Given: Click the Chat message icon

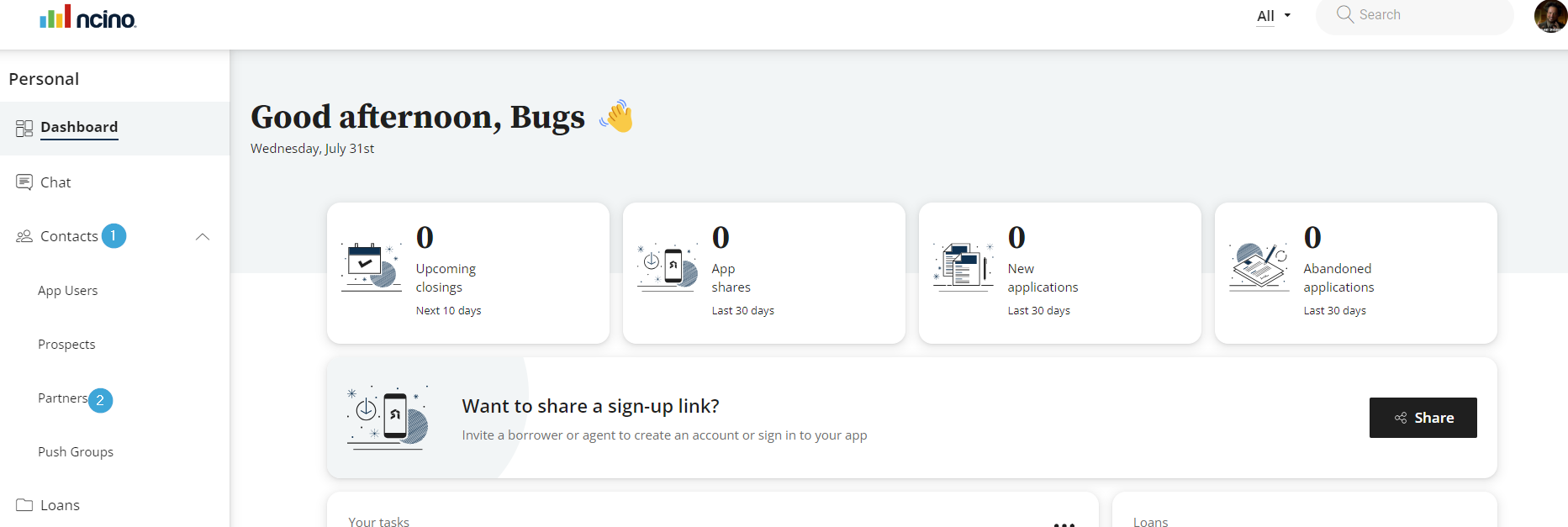Looking at the screenshot, I should coord(24,182).
